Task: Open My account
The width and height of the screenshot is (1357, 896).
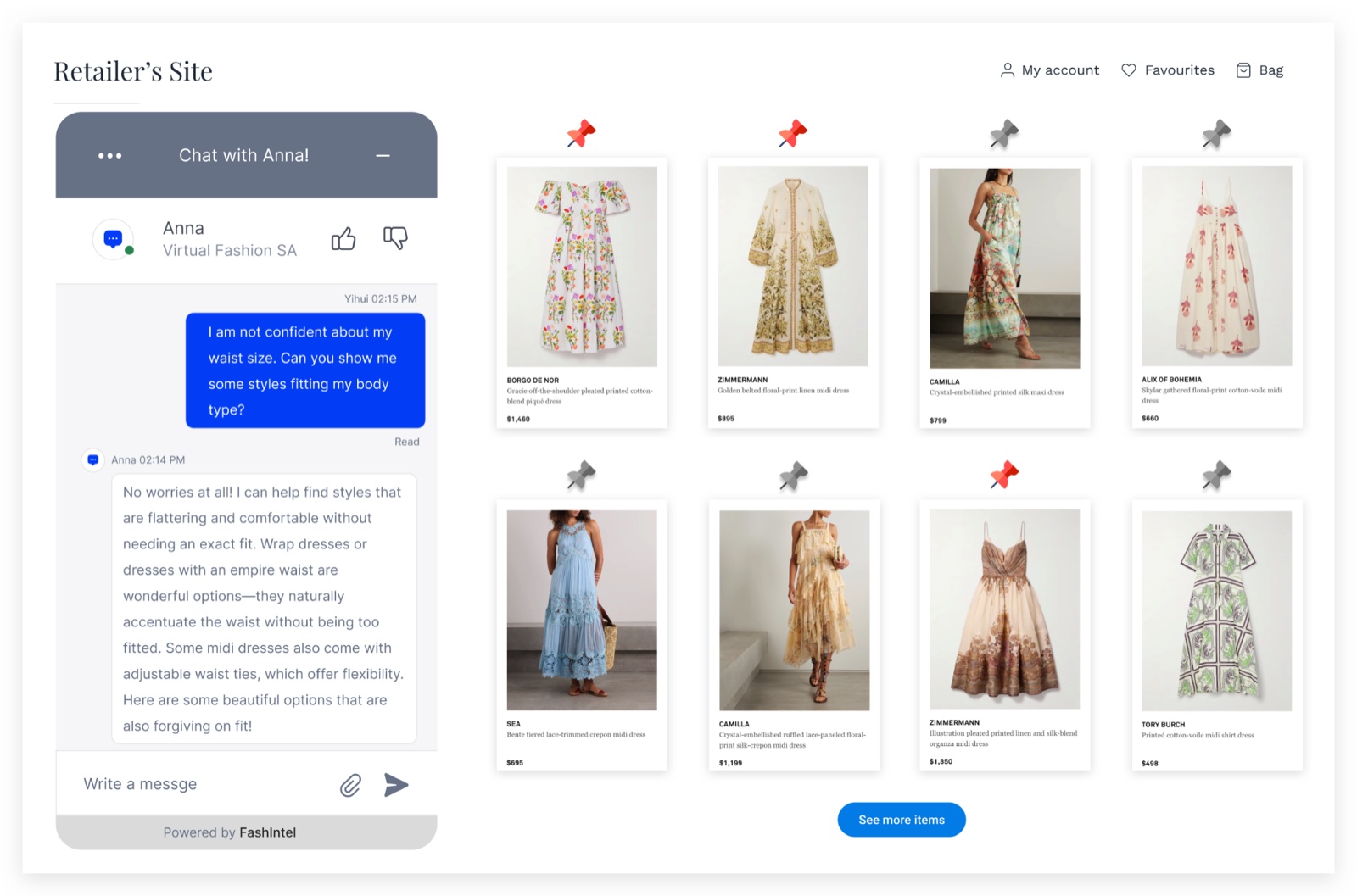Action: click(1049, 70)
